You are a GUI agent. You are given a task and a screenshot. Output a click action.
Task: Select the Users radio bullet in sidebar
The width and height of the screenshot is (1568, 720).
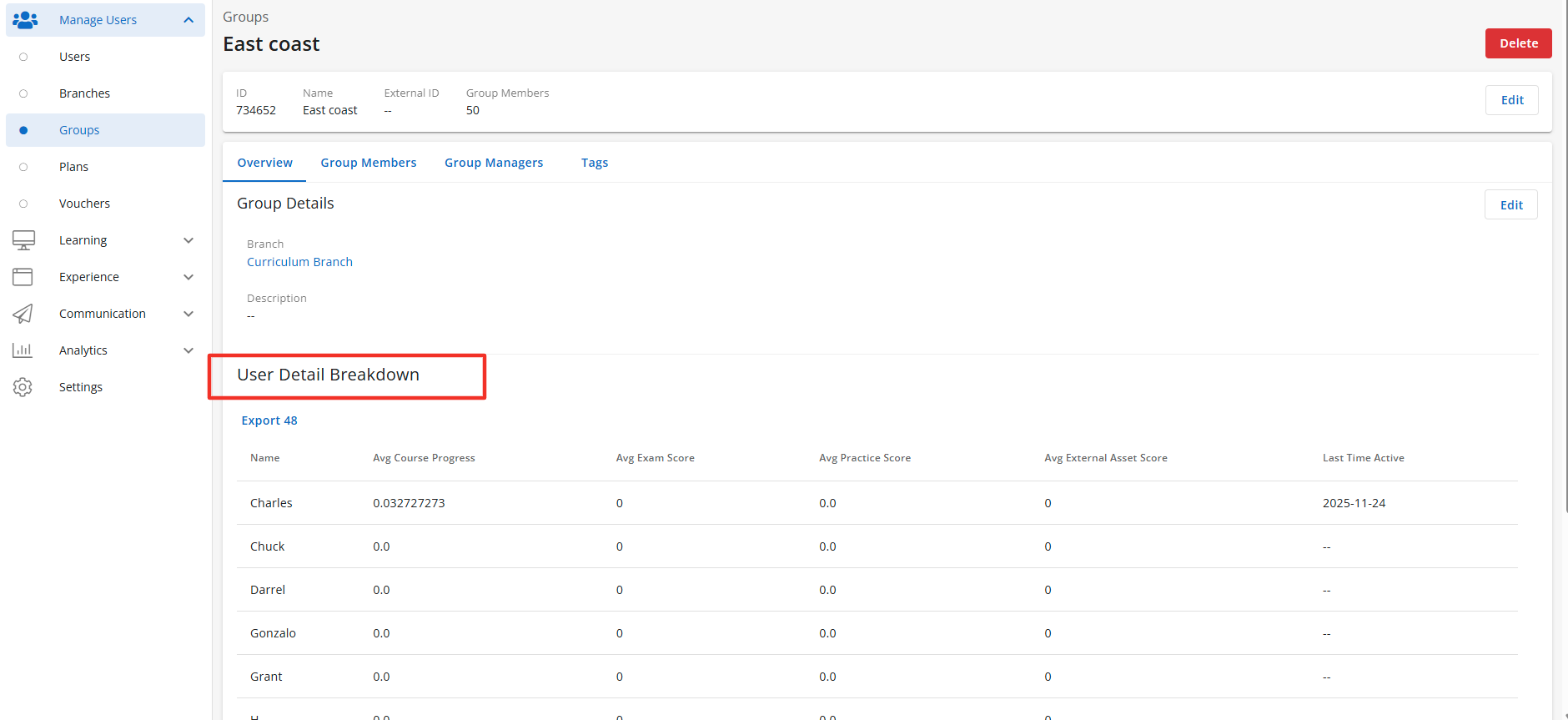[23, 57]
